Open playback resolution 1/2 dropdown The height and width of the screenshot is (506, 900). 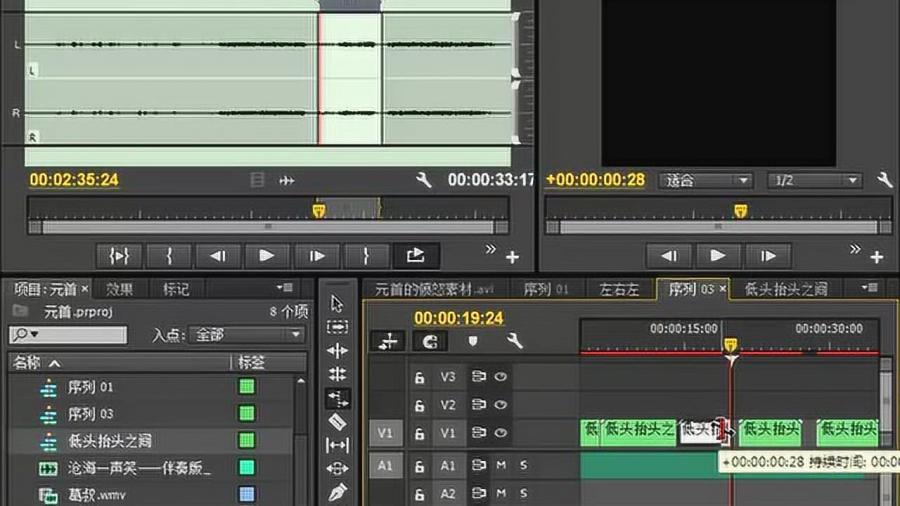click(x=815, y=181)
